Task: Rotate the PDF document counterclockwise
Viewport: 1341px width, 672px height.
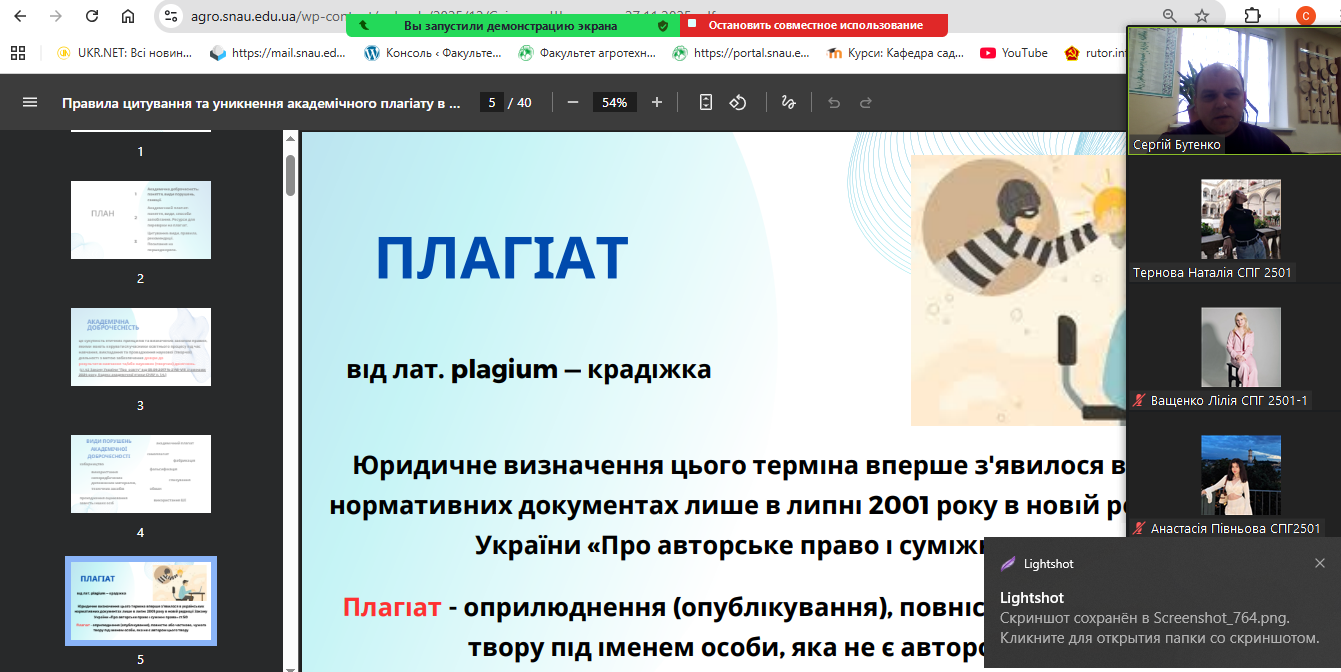Action: [x=738, y=102]
